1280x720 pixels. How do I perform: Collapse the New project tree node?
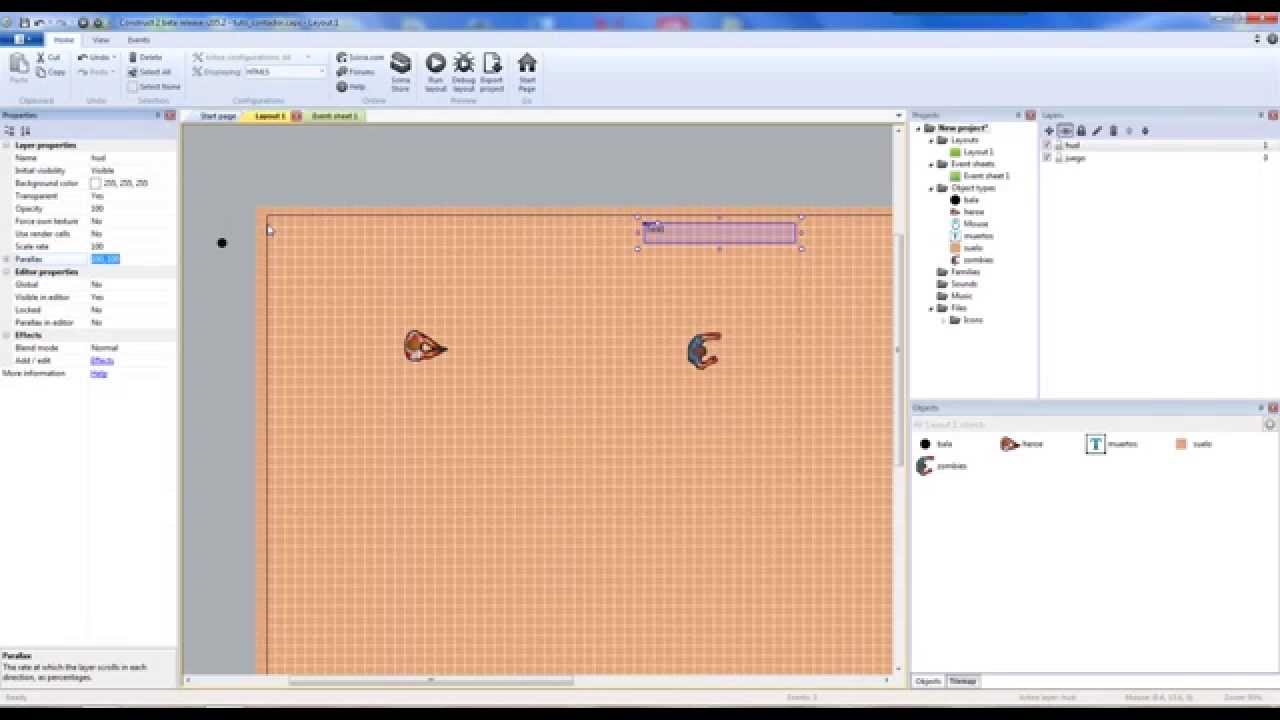point(917,128)
